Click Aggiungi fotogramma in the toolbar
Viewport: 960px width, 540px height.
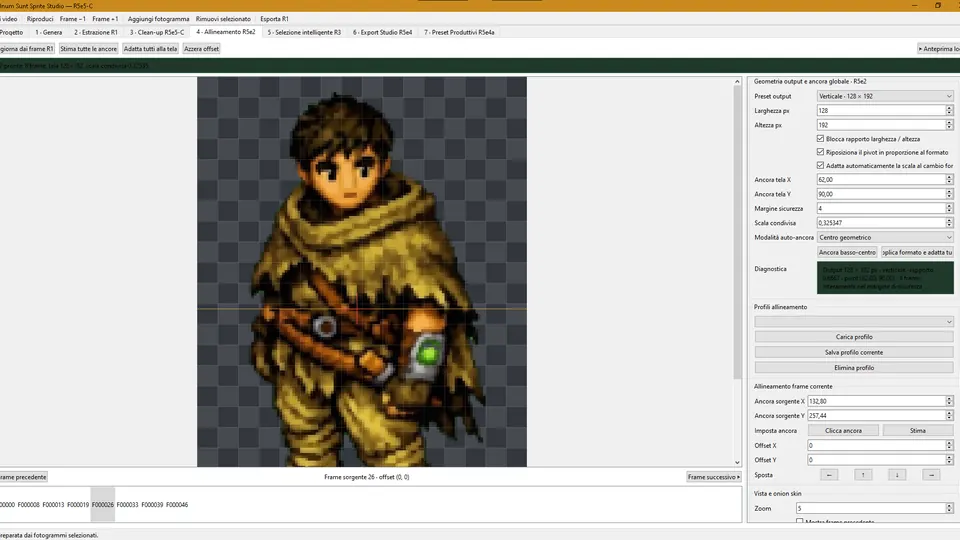[159, 19]
